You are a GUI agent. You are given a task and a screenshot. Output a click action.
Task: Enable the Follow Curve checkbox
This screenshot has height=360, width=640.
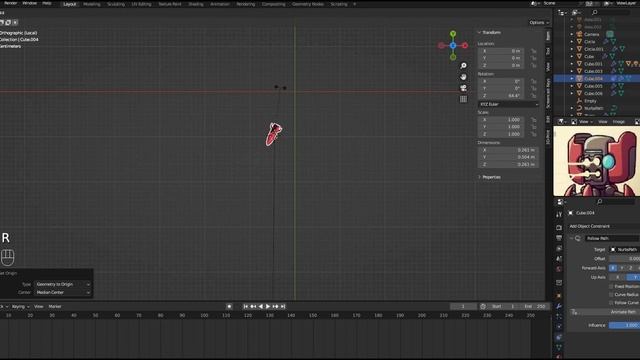(611, 303)
